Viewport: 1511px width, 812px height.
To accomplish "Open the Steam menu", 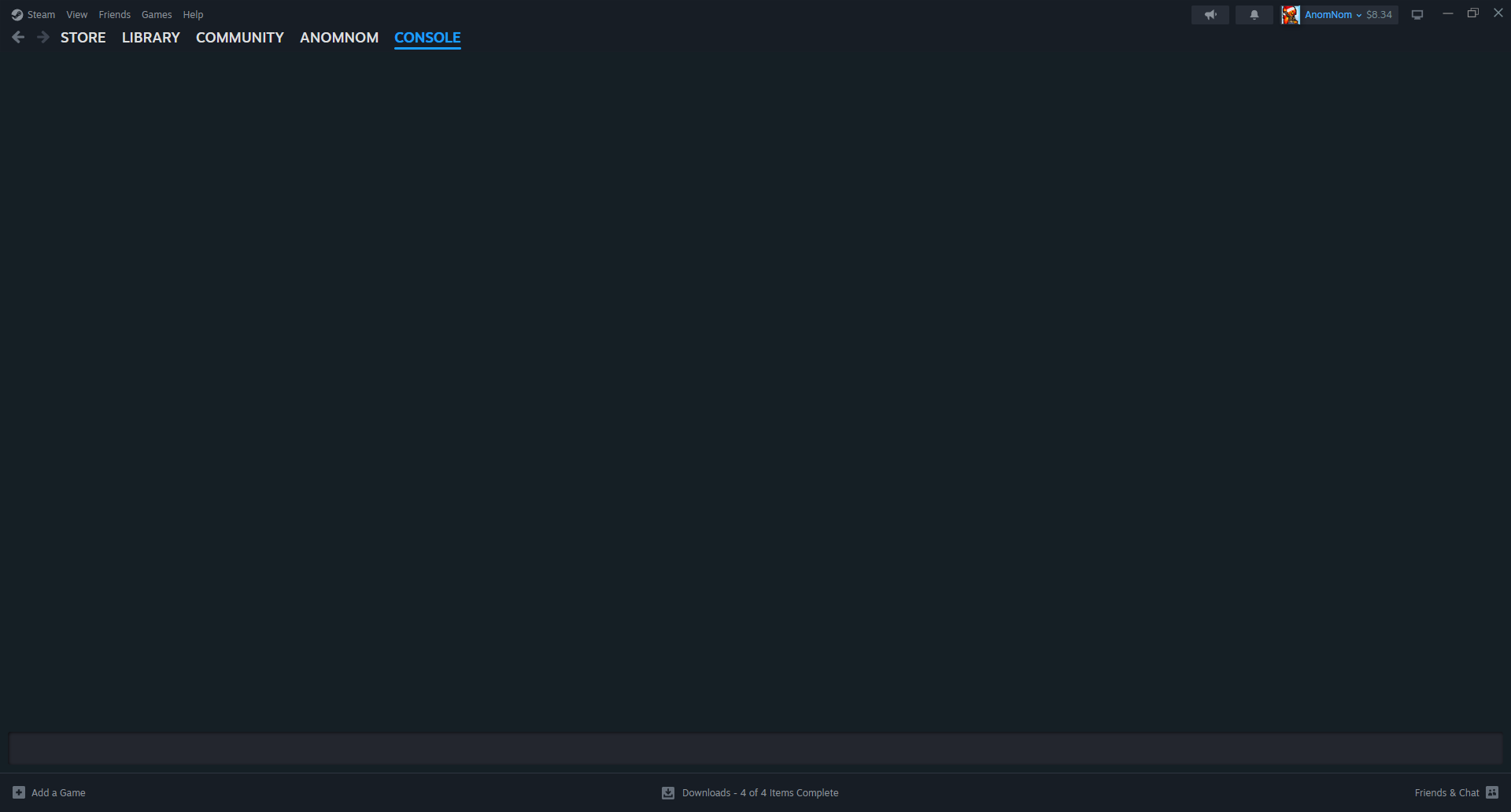I will pos(41,15).
